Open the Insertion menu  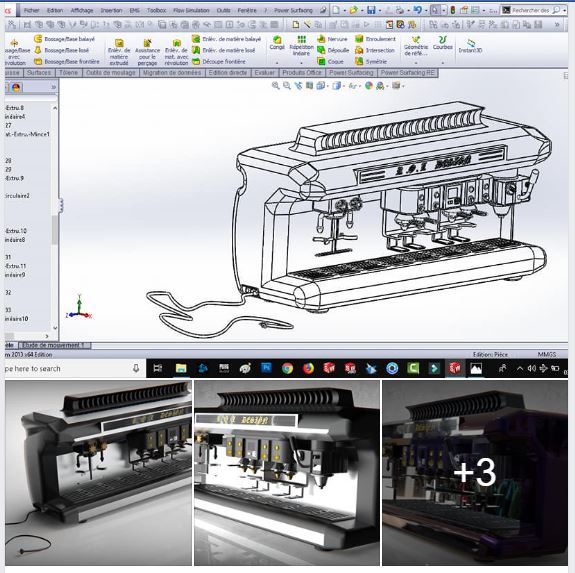tap(111, 11)
